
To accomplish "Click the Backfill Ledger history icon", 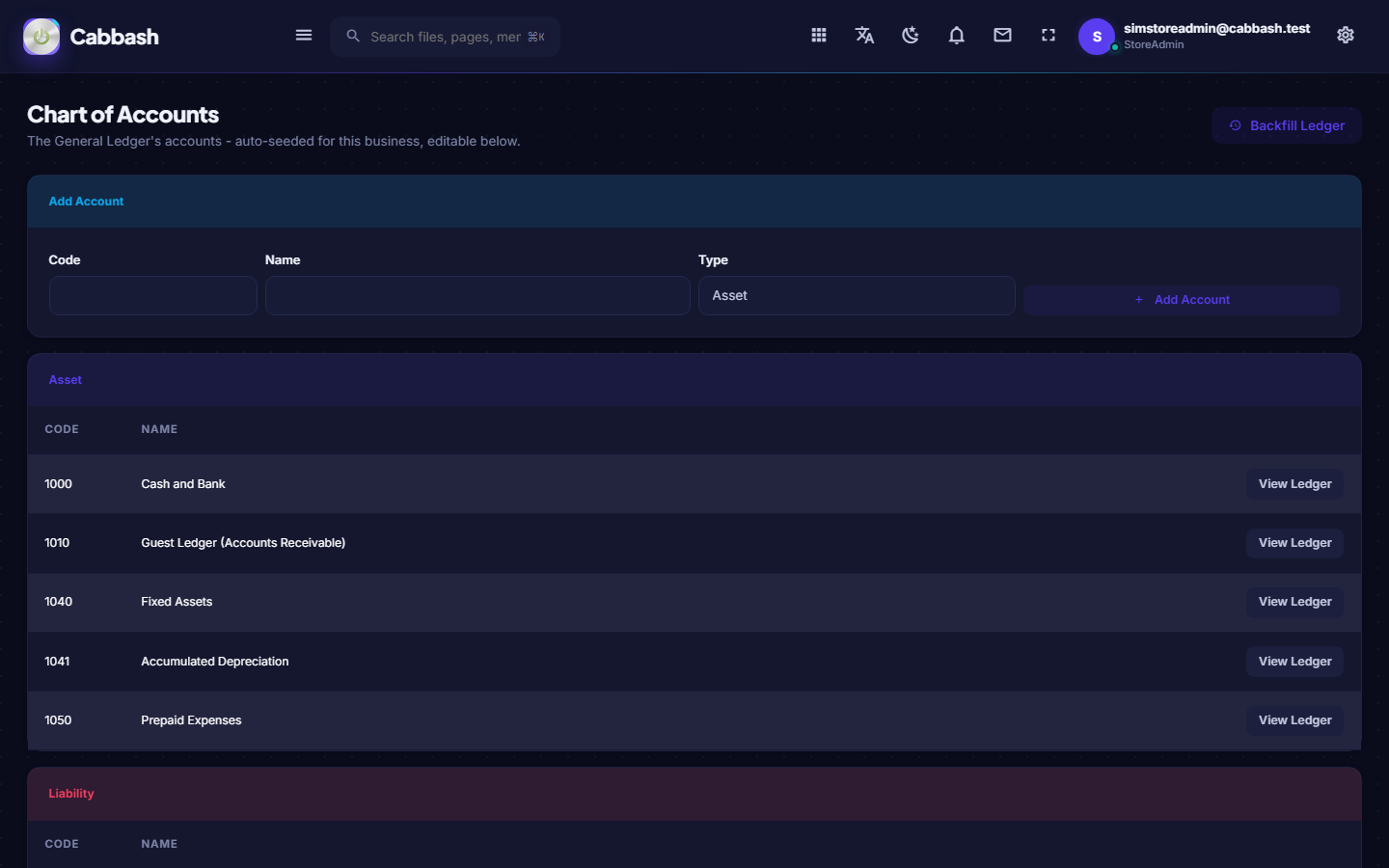I will [x=1235, y=125].
